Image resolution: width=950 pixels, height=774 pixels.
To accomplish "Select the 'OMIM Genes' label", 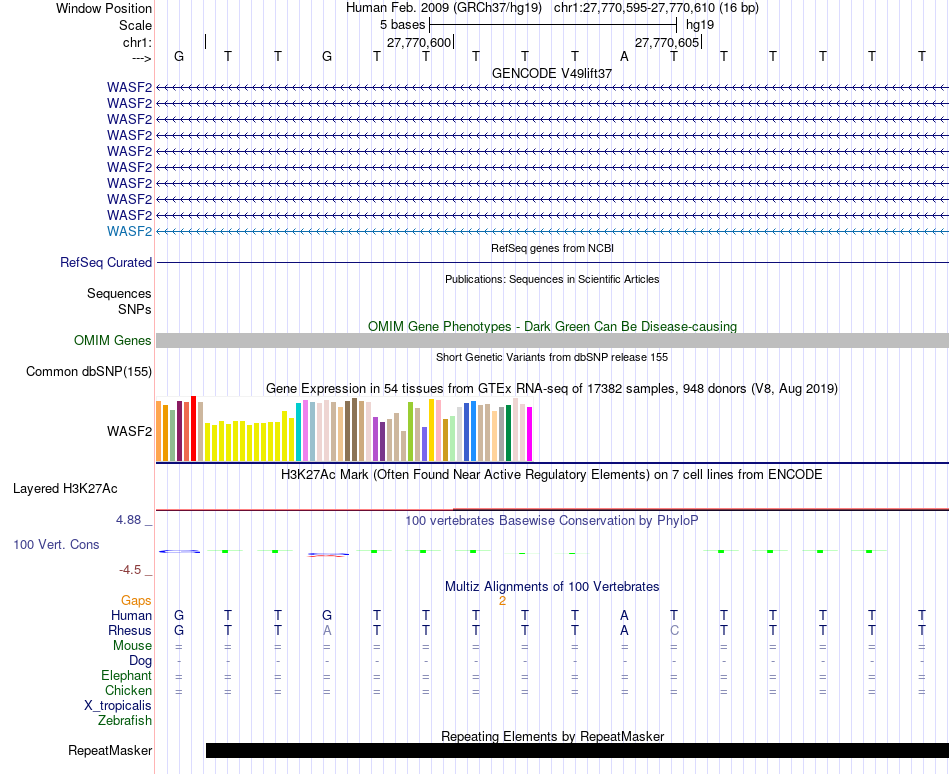I will tap(113, 340).
